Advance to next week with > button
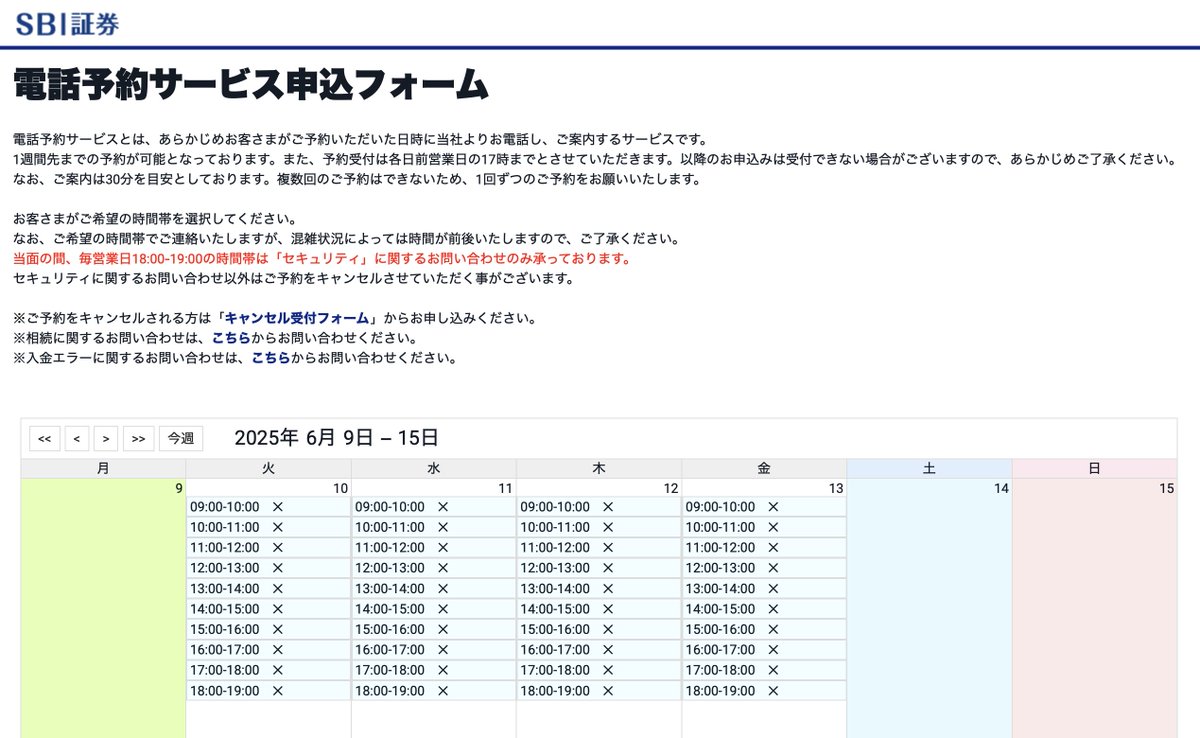 106,438
